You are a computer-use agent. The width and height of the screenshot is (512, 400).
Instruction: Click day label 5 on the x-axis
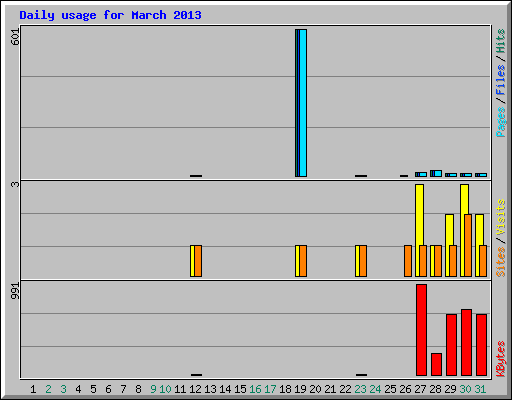[93, 389]
